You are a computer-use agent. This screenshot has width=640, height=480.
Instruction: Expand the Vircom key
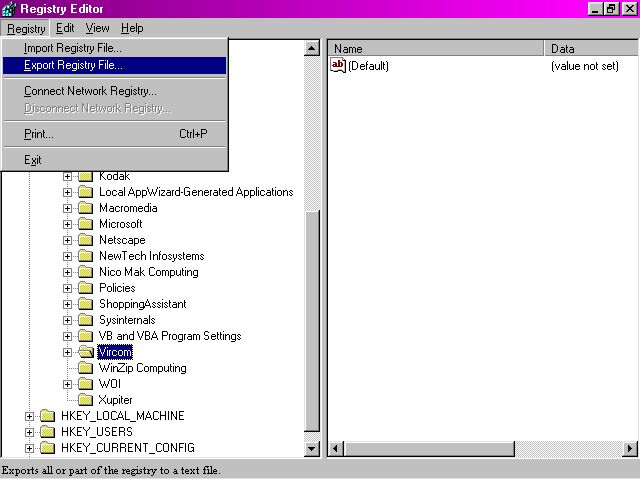click(x=67, y=352)
